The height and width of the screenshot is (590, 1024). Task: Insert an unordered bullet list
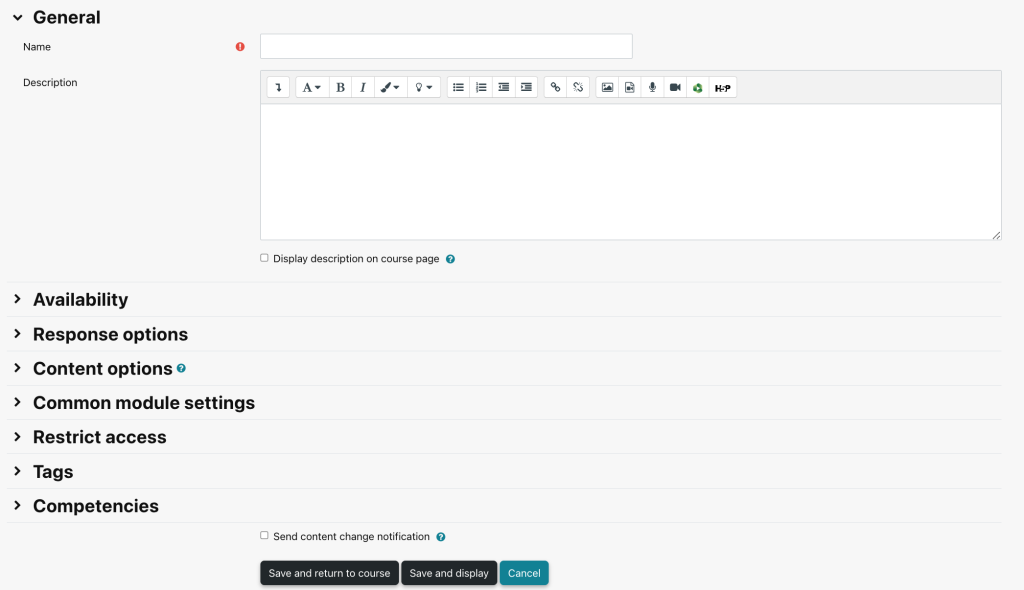tap(458, 88)
